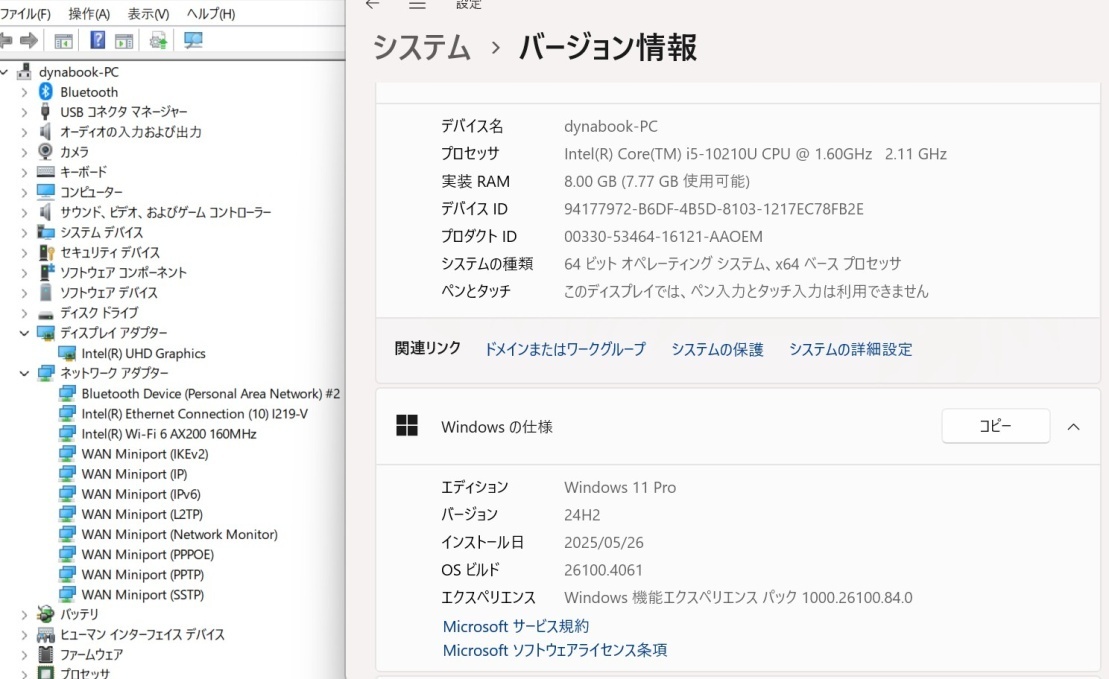Select the Intel(R) UHD Graphics device
The height and width of the screenshot is (679, 1109).
click(x=143, y=353)
